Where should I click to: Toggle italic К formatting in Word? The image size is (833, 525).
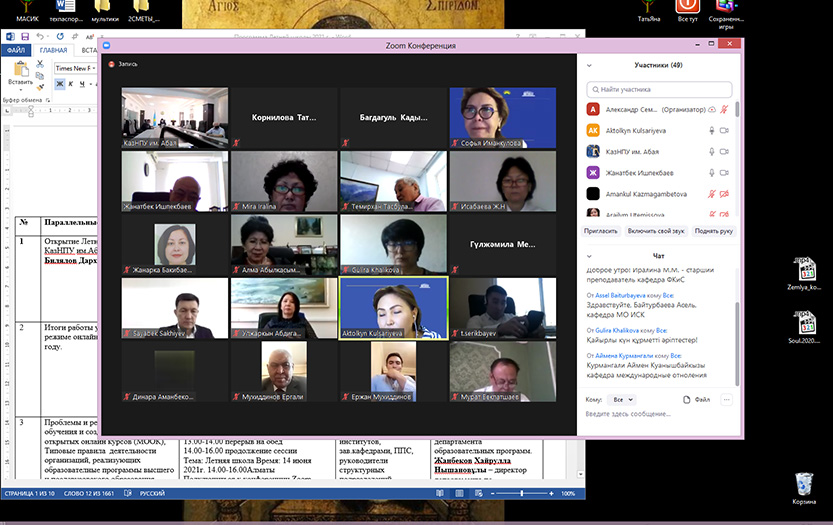coord(72,84)
